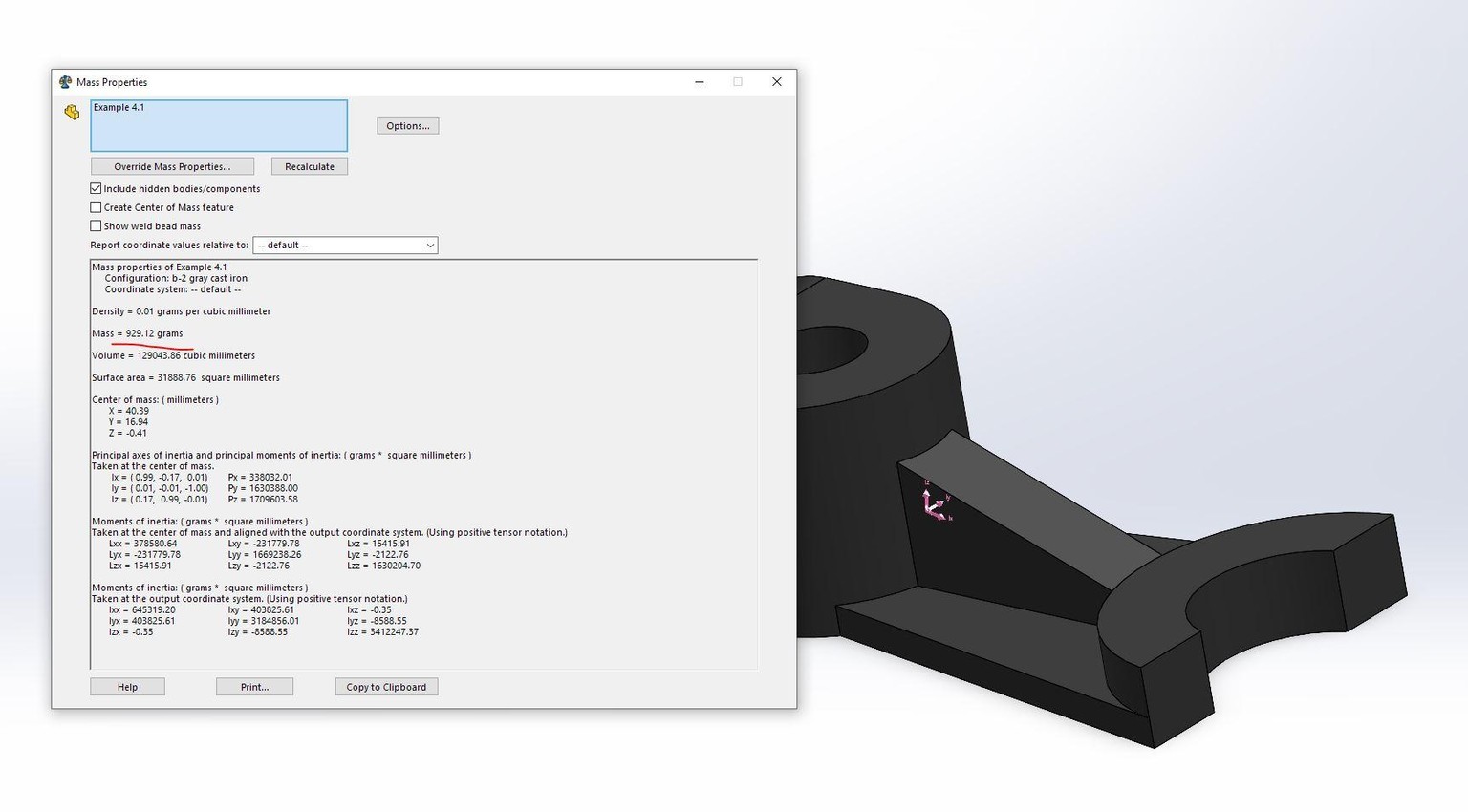Click the Lyy = 1669238.26 value
Viewport: 1468px width, 812px height.
(x=265, y=555)
